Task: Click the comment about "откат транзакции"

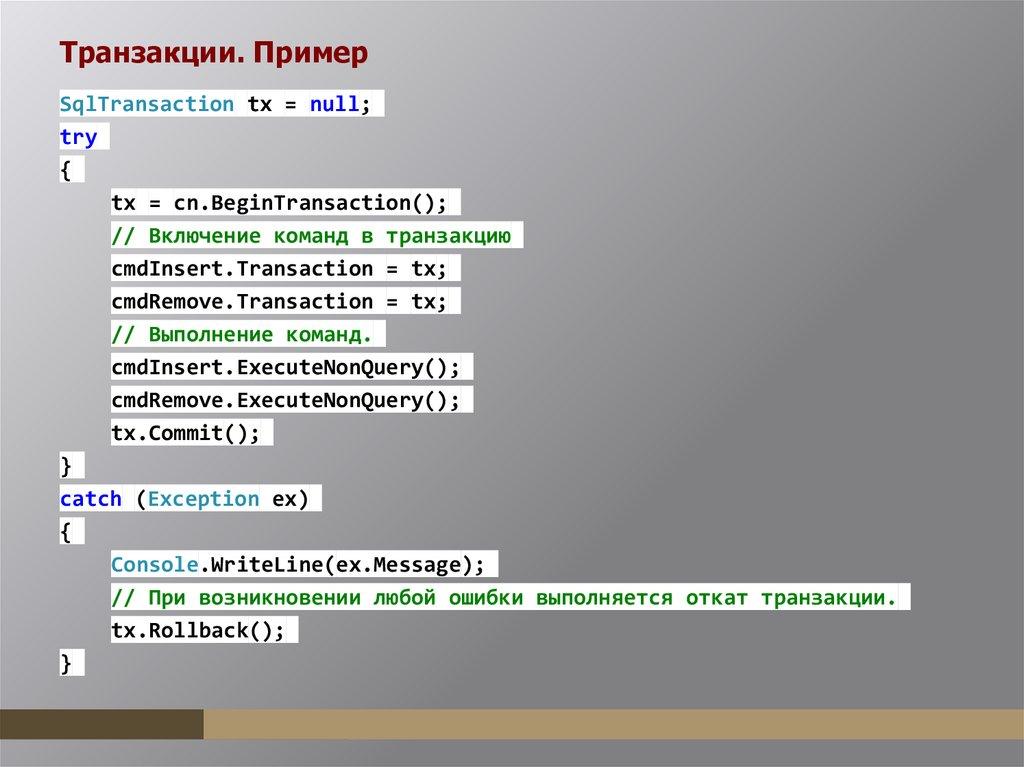Action: 504,598
